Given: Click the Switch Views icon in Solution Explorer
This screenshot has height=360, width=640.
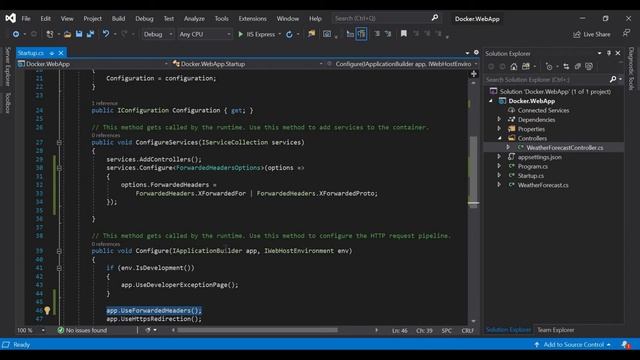Looking at the screenshot, I should [x=526, y=67].
